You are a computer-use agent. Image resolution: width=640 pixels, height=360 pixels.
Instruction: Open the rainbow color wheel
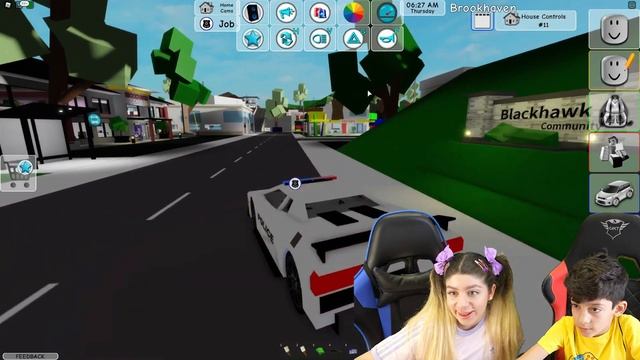click(x=353, y=13)
